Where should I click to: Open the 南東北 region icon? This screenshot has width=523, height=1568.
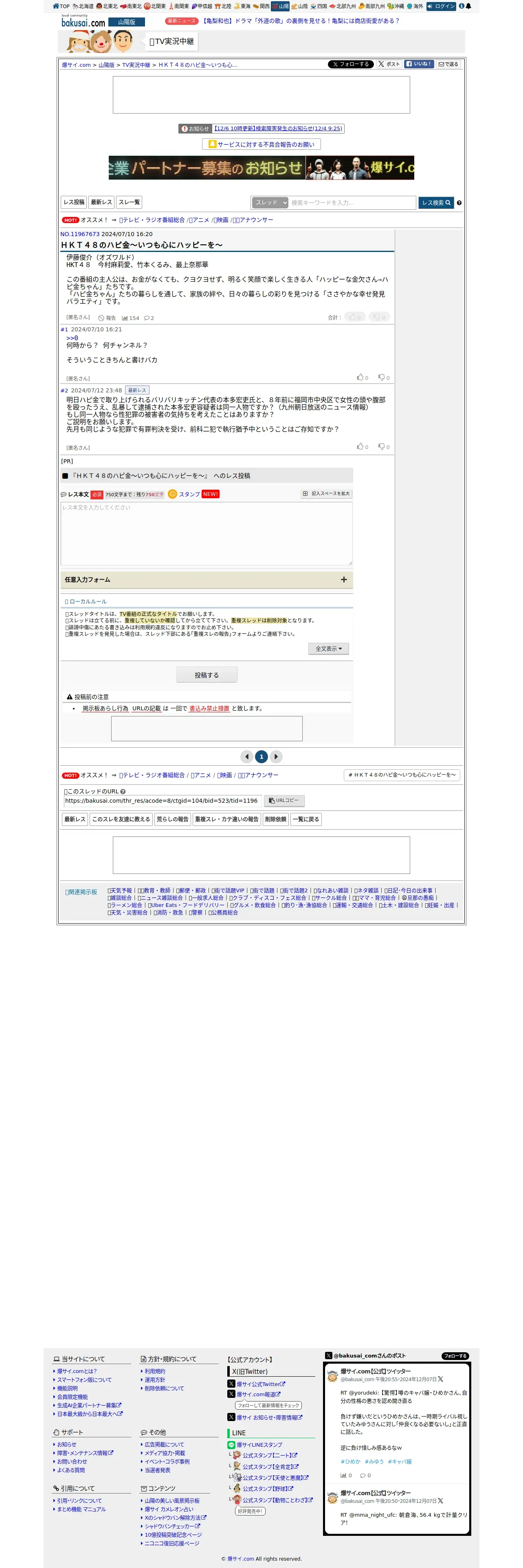[x=131, y=6]
